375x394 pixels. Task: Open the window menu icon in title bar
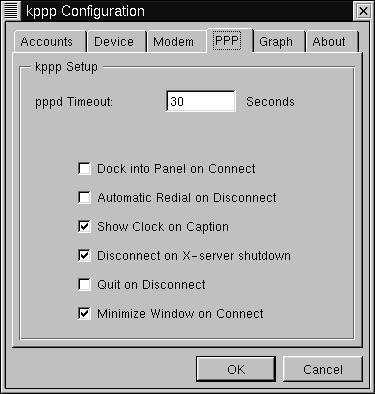click(11, 11)
